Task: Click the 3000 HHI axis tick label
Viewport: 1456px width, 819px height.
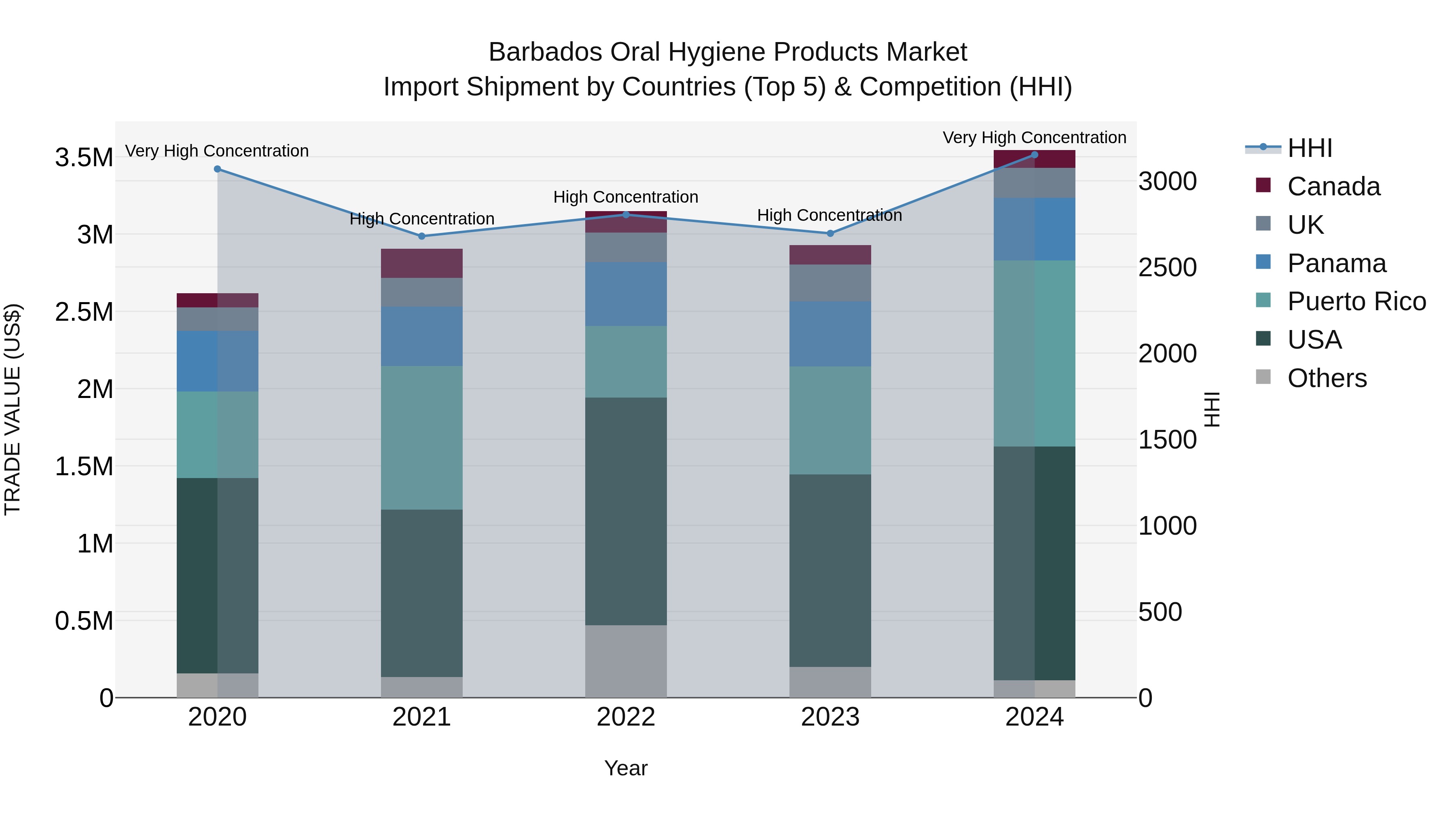Action: click(x=1168, y=182)
